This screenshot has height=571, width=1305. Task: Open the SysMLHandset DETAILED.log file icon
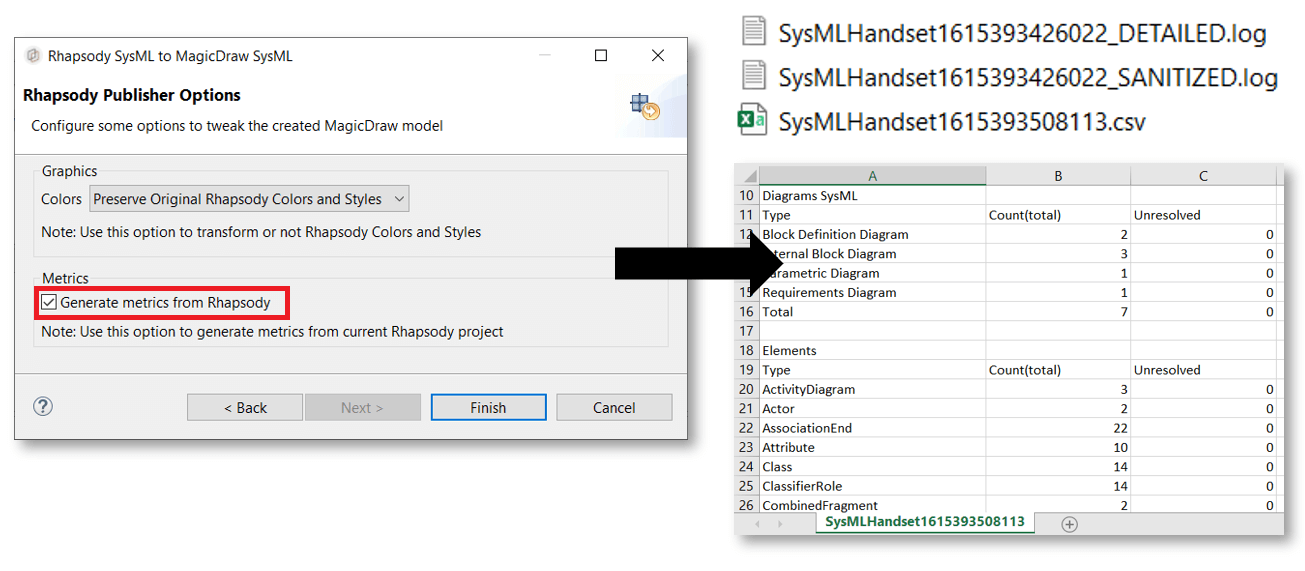[754, 31]
